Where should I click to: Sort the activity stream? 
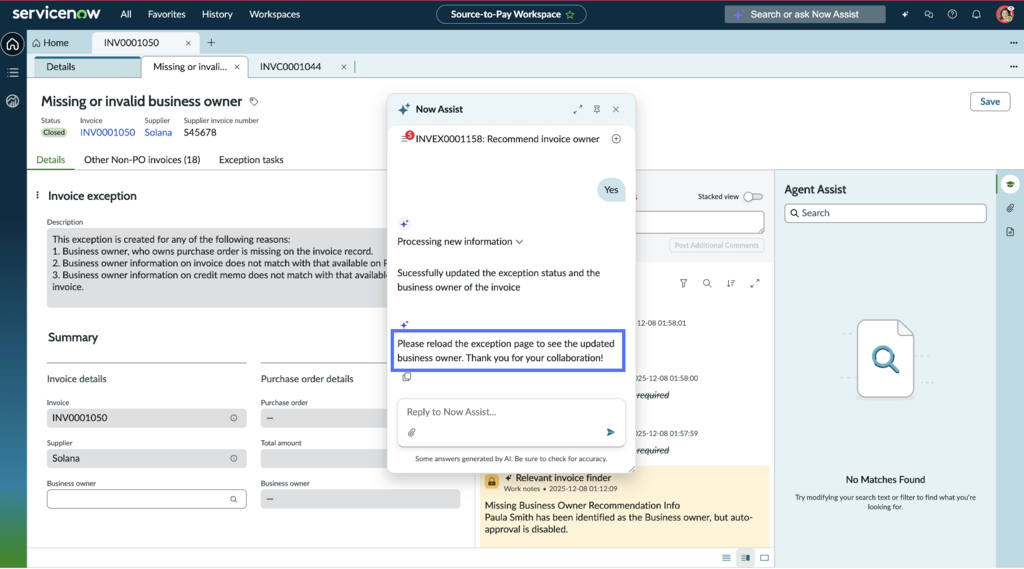pos(731,284)
